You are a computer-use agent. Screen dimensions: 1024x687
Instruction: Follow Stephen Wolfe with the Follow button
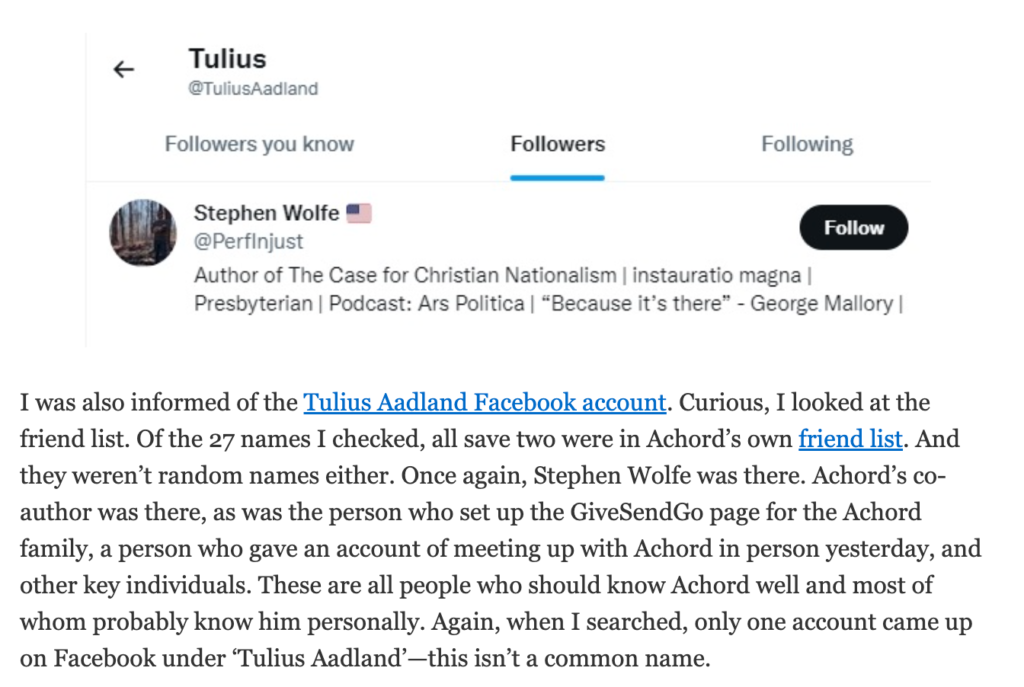[854, 227]
